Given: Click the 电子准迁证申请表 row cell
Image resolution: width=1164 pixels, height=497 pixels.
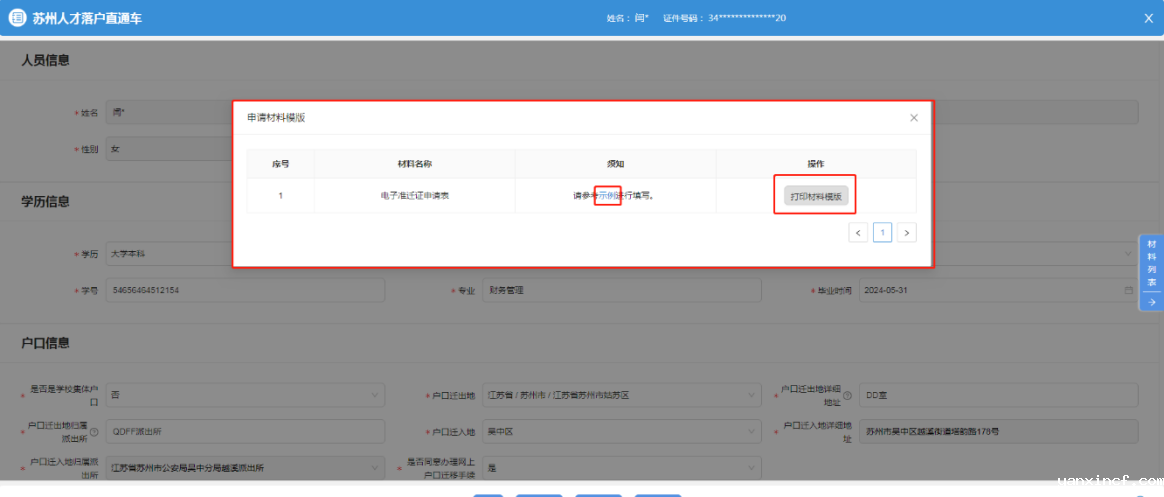Looking at the screenshot, I should click(x=414, y=196).
